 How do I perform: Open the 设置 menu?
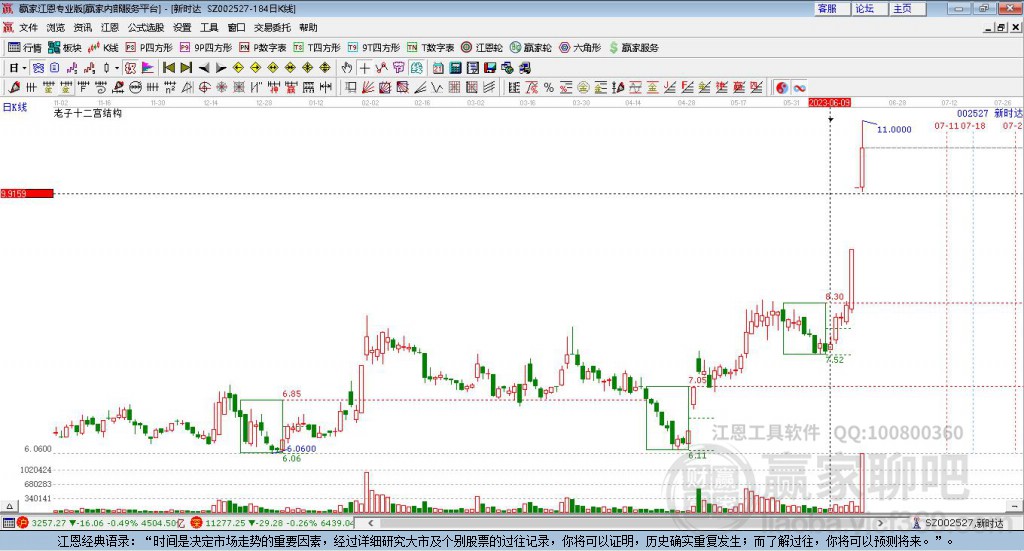(x=182, y=27)
